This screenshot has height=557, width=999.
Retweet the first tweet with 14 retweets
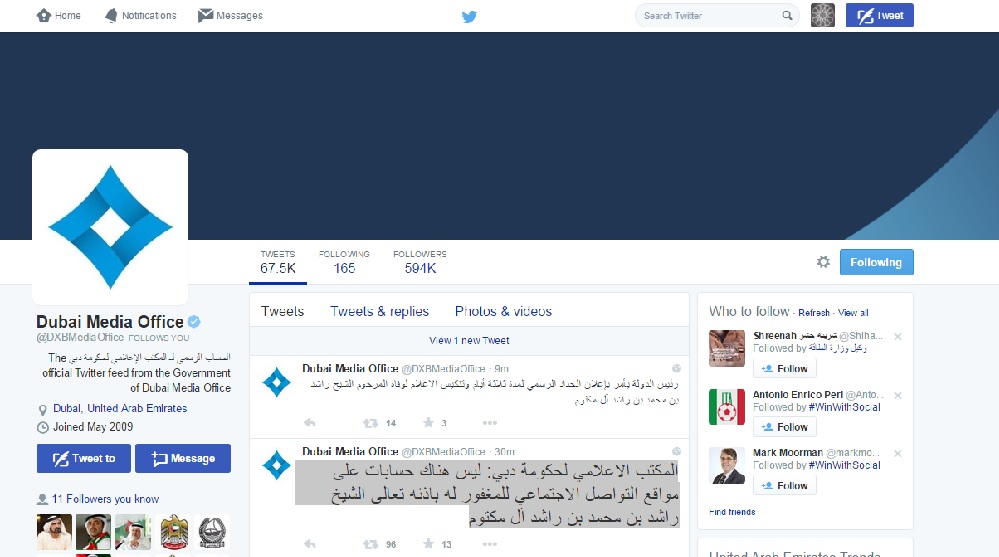(x=370, y=423)
